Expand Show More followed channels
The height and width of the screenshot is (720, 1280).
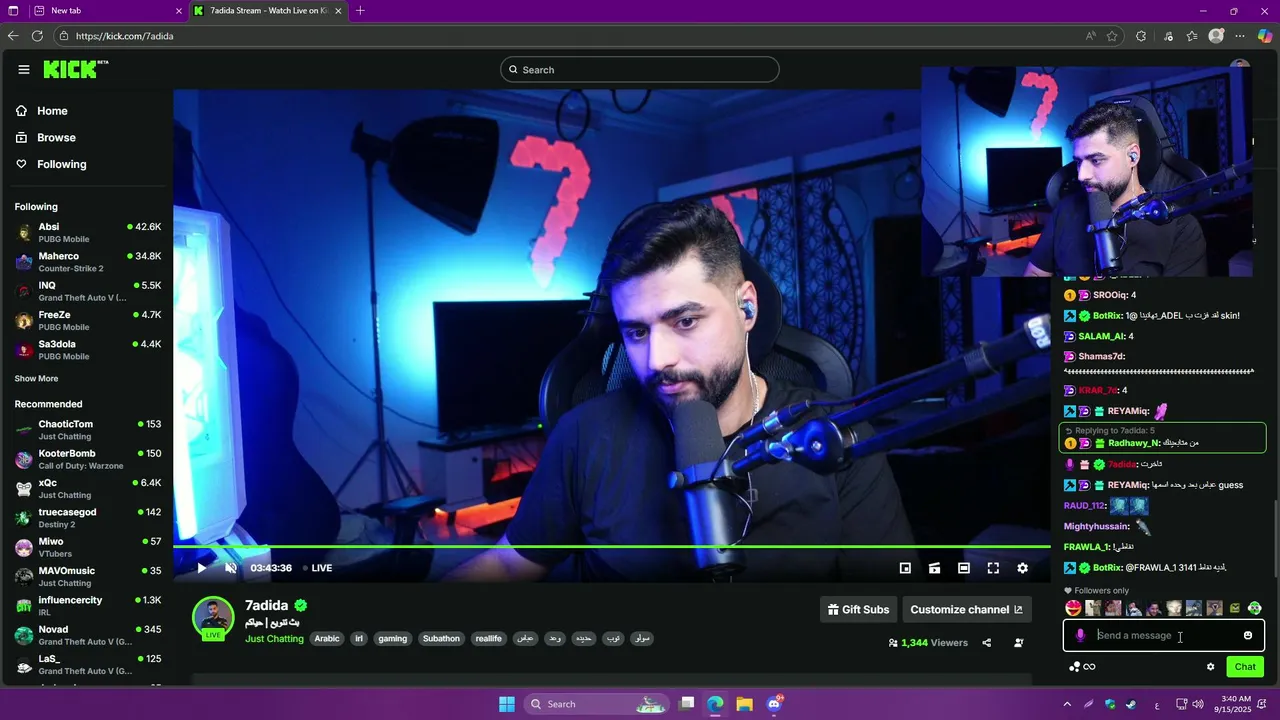point(36,379)
